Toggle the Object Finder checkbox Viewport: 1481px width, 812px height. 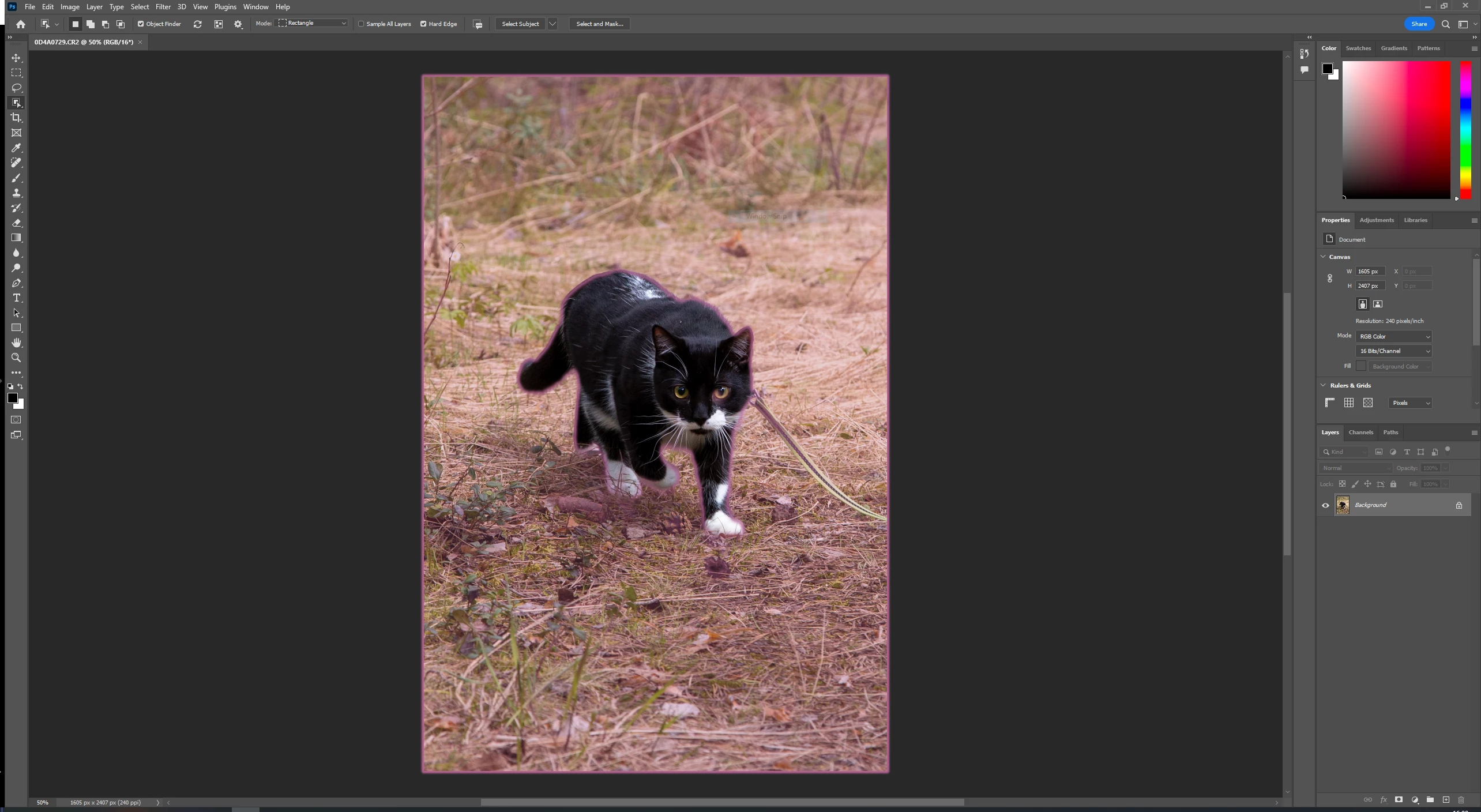pos(141,24)
